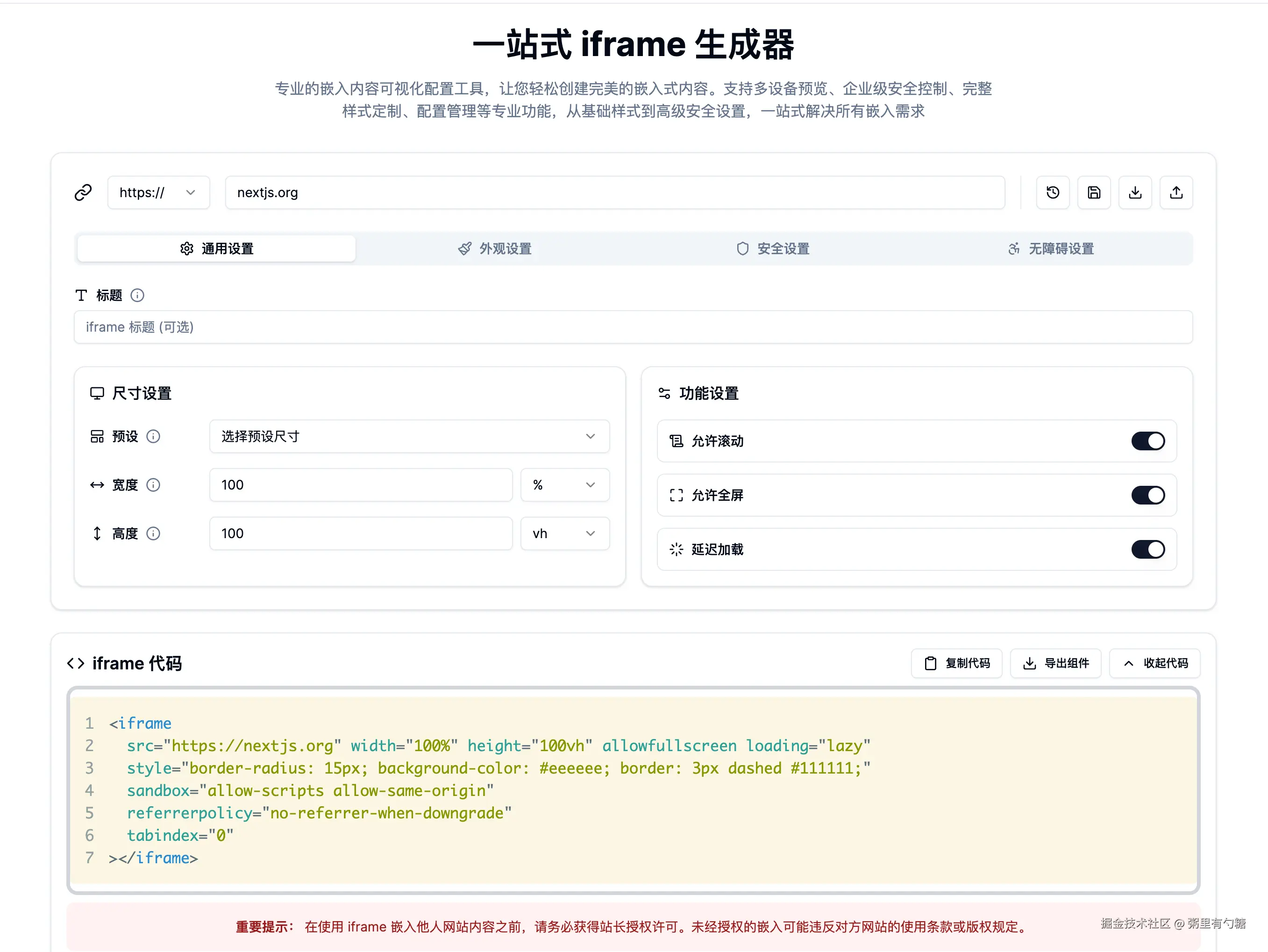Toggle the 延迟加载 lazy loading switch
Viewport: 1268px width, 952px height.
tap(1147, 549)
